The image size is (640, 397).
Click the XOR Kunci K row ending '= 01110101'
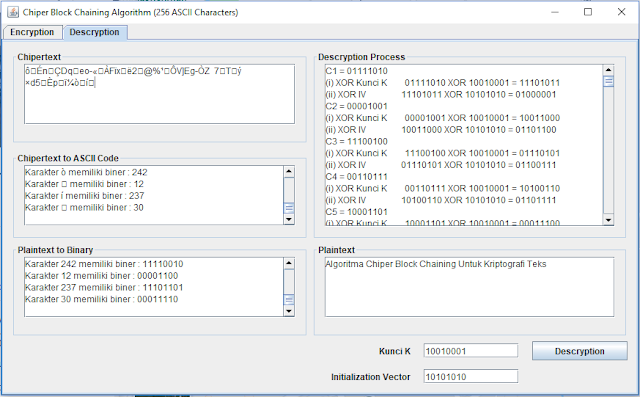tap(443, 153)
